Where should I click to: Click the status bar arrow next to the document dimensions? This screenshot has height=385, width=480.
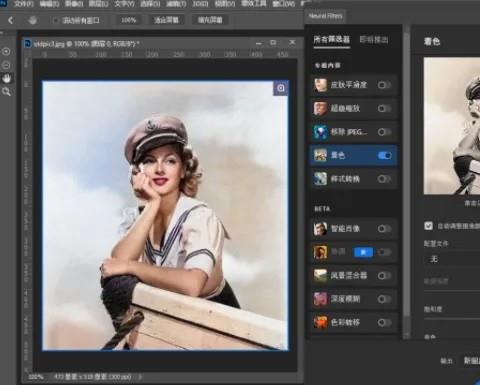[x=140, y=377]
